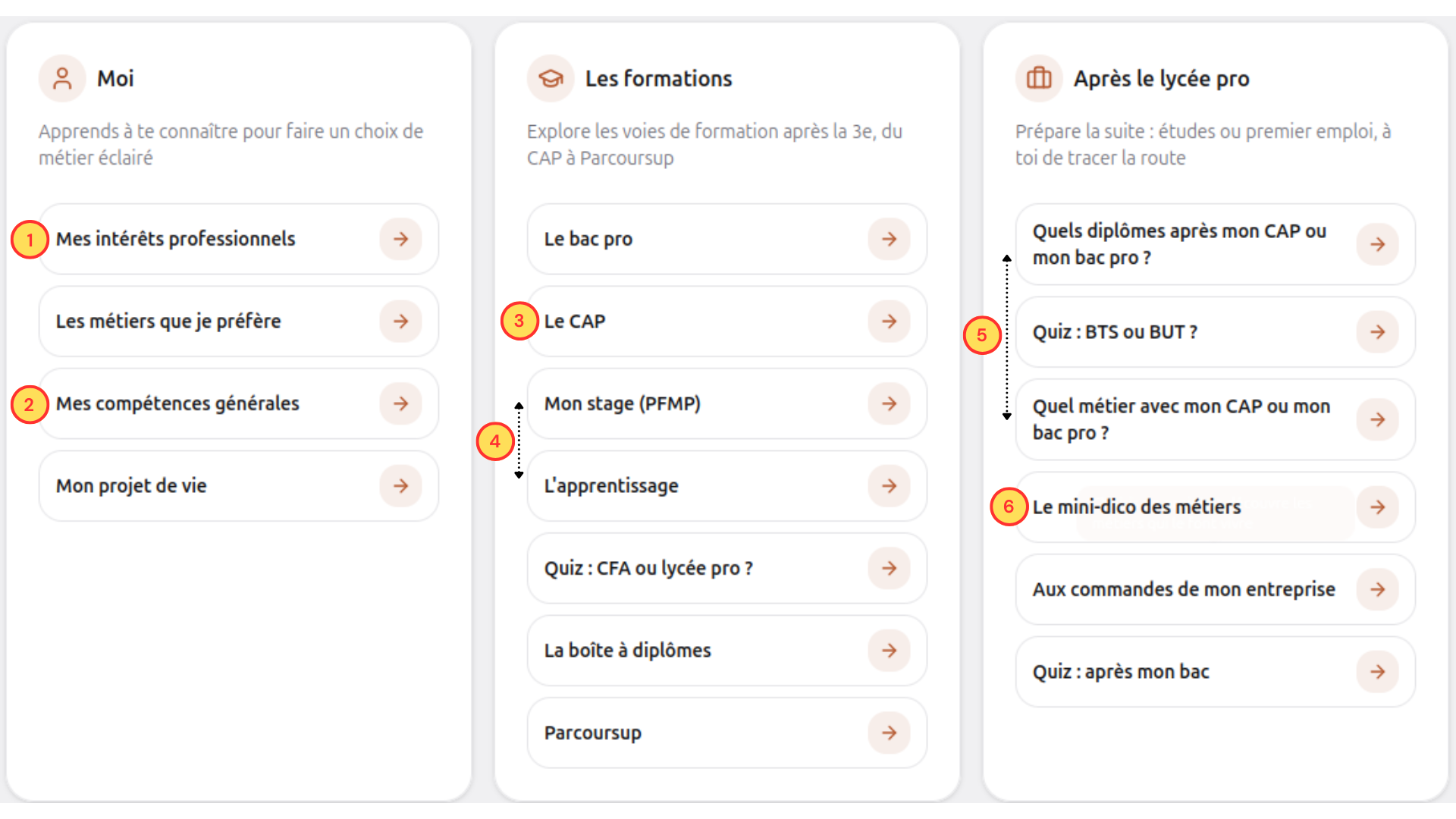Open Mes compétences générales card
The image size is (1456, 819).
click(239, 403)
